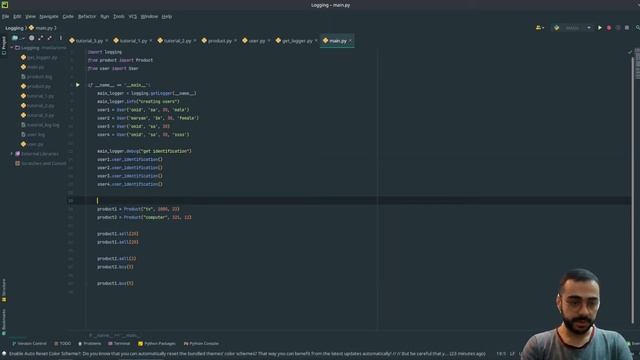Click the crosshair select opened file icon
This screenshot has width=640, height=360.
coord(31,38)
